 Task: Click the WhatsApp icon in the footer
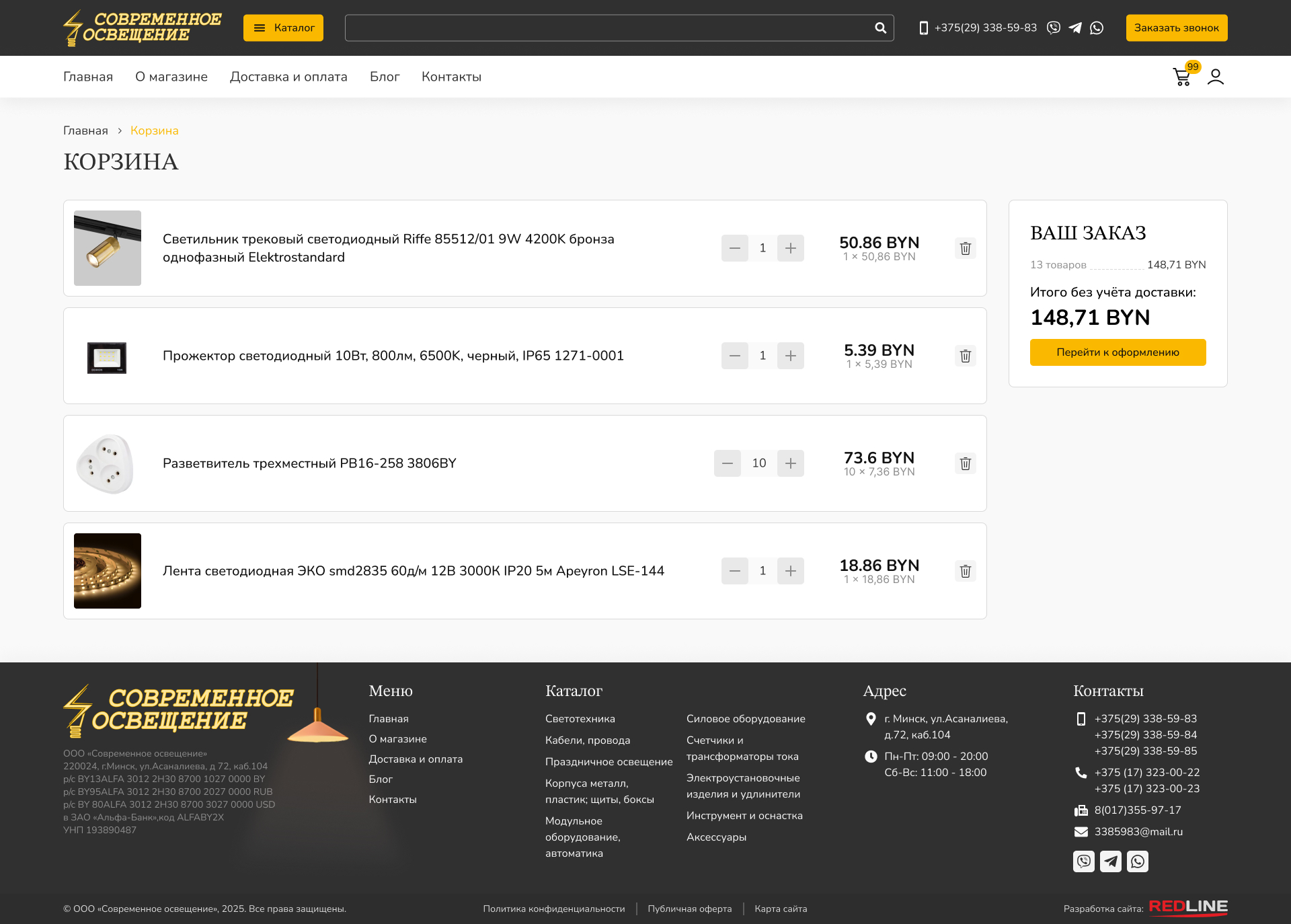1137,861
